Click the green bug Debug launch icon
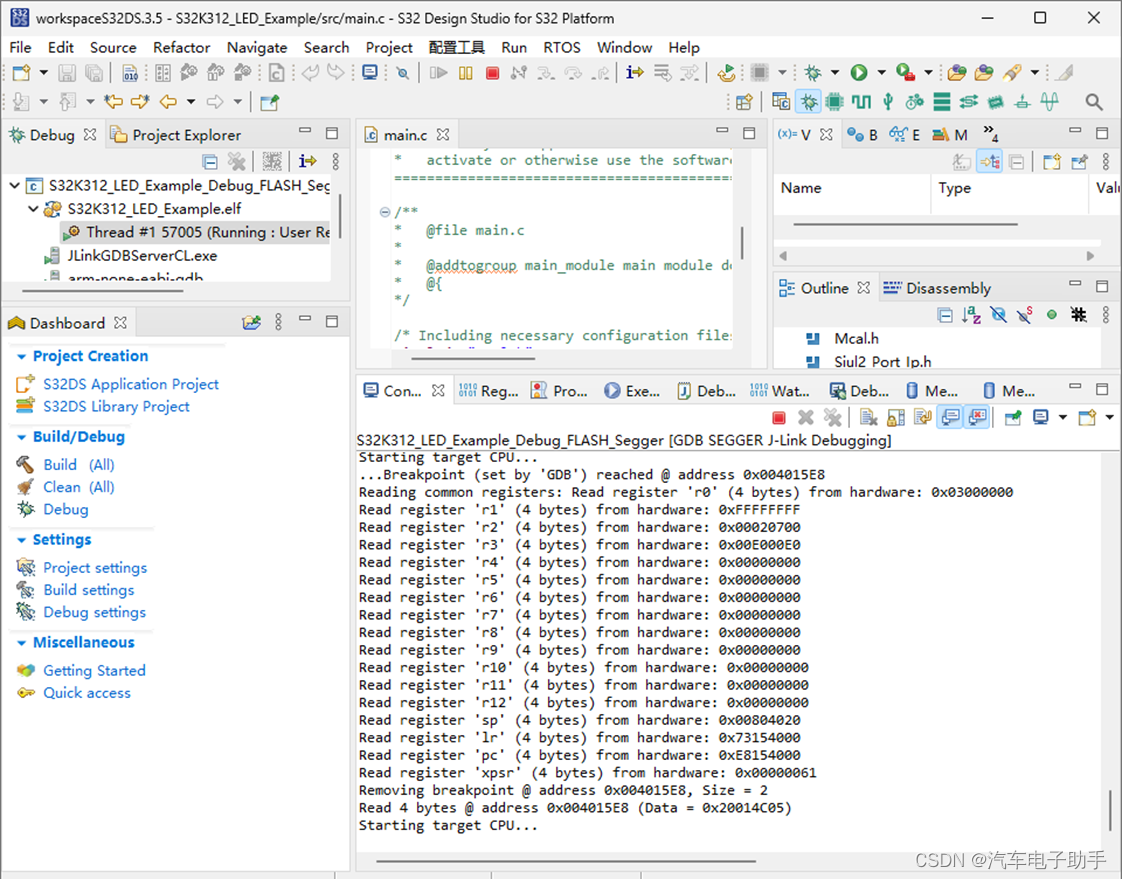Screen dimensions: 1122x879 (813, 73)
